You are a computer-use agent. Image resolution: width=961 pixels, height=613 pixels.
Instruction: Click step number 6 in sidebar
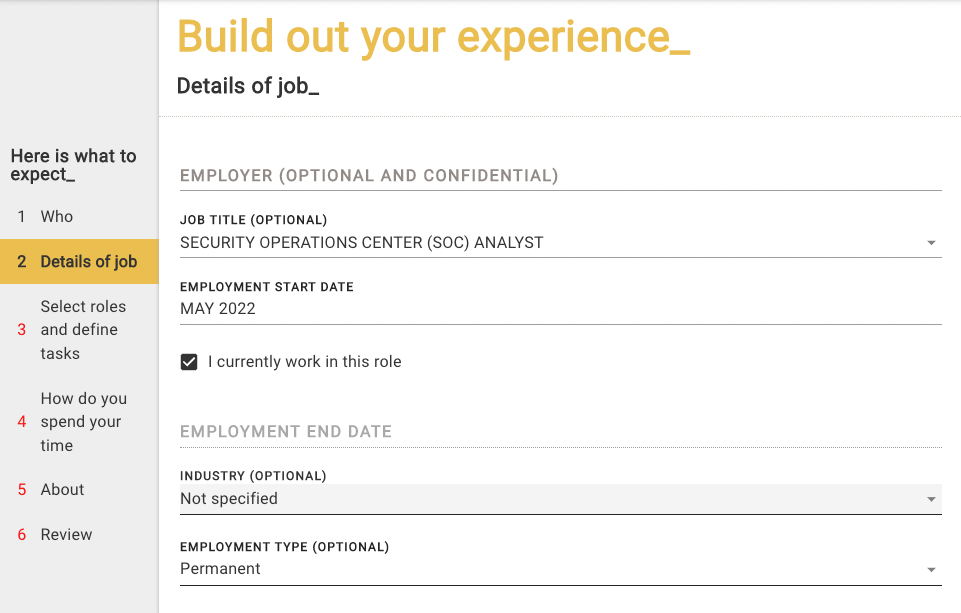(22, 535)
